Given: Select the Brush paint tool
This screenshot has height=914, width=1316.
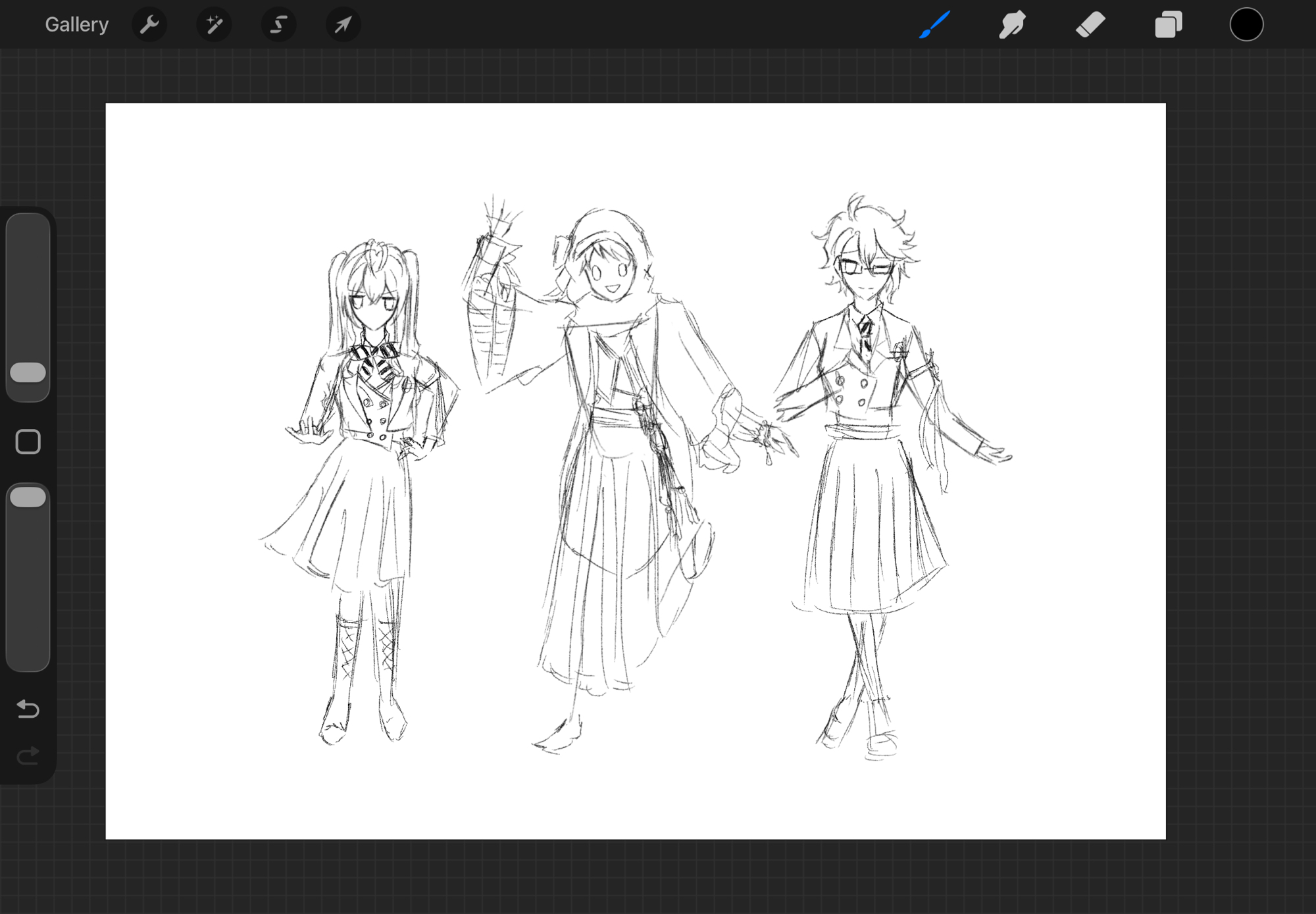Looking at the screenshot, I should pyautogui.click(x=934, y=25).
